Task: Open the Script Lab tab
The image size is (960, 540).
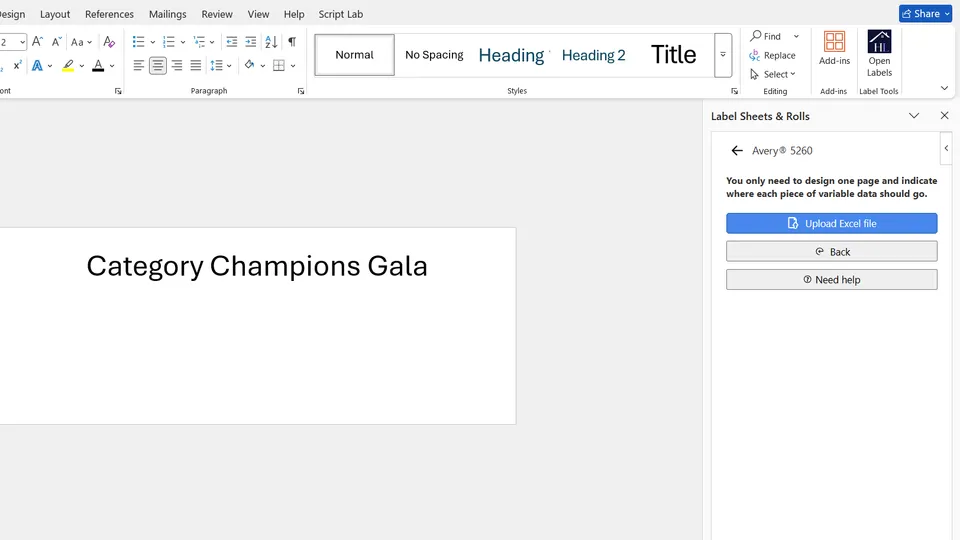Action: click(x=340, y=13)
